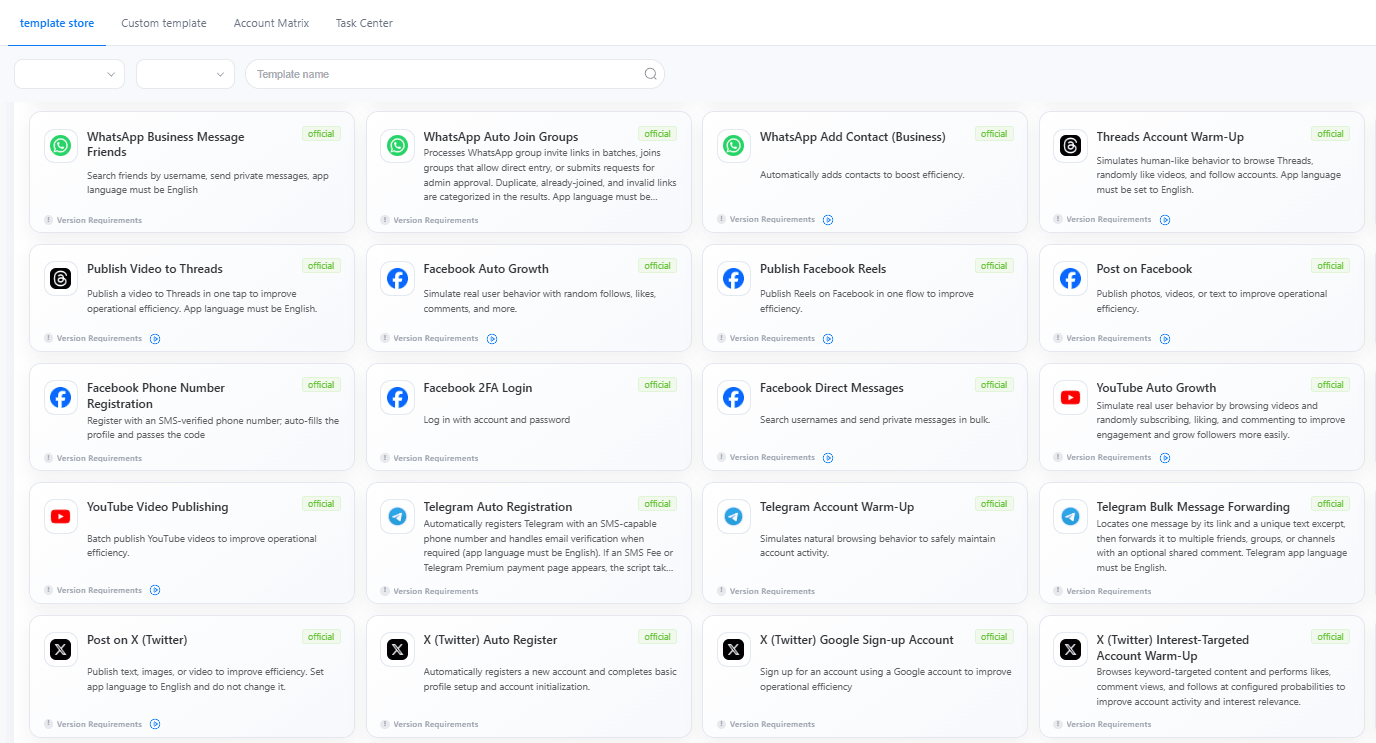1376x743 pixels.
Task: Open the Task Center tab
Action: click(364, 23)
